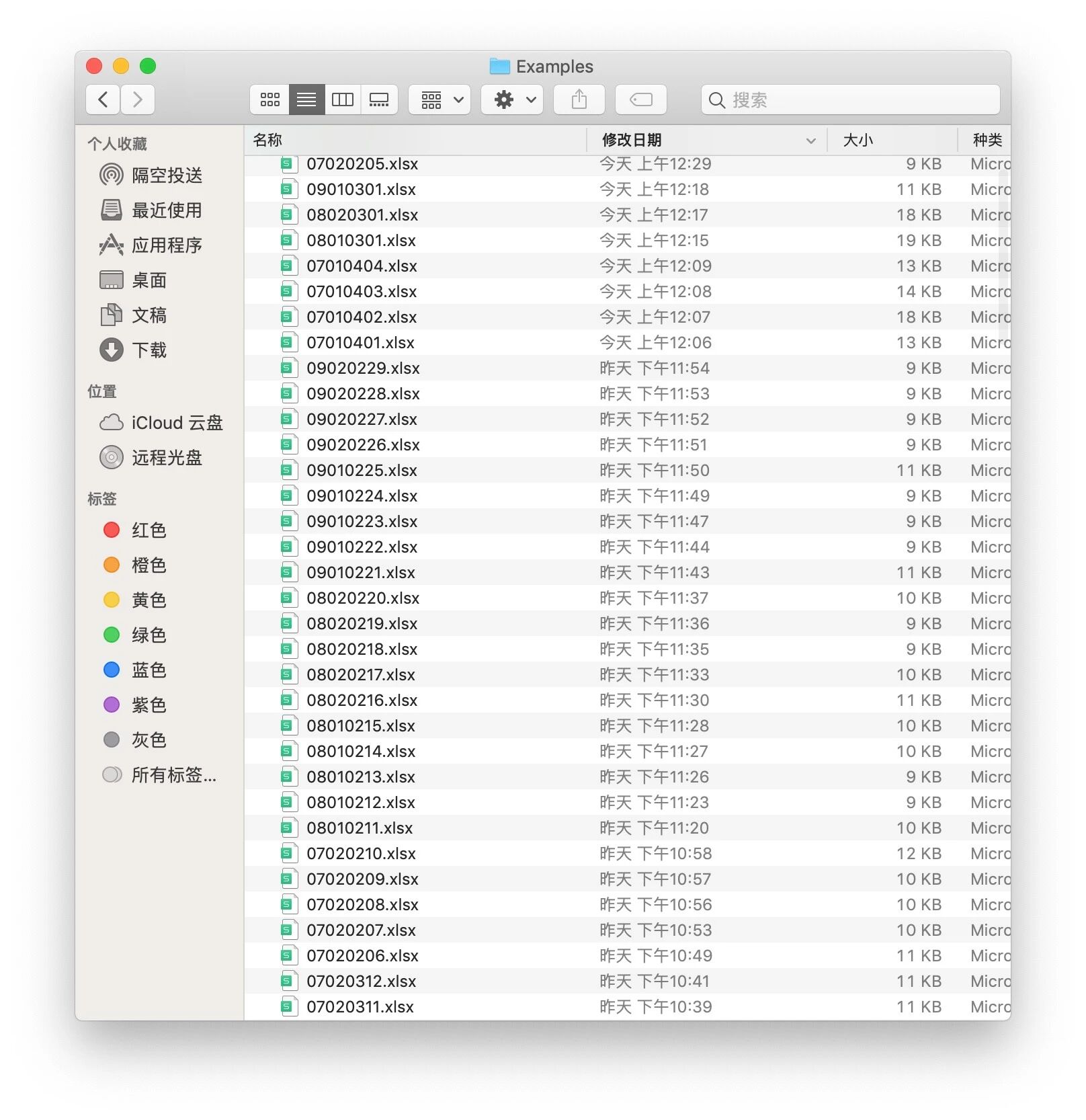Toggle sort direction arrow in 修改日期 header
This screenshot has height=1120, width=1086.
[811, 141]
